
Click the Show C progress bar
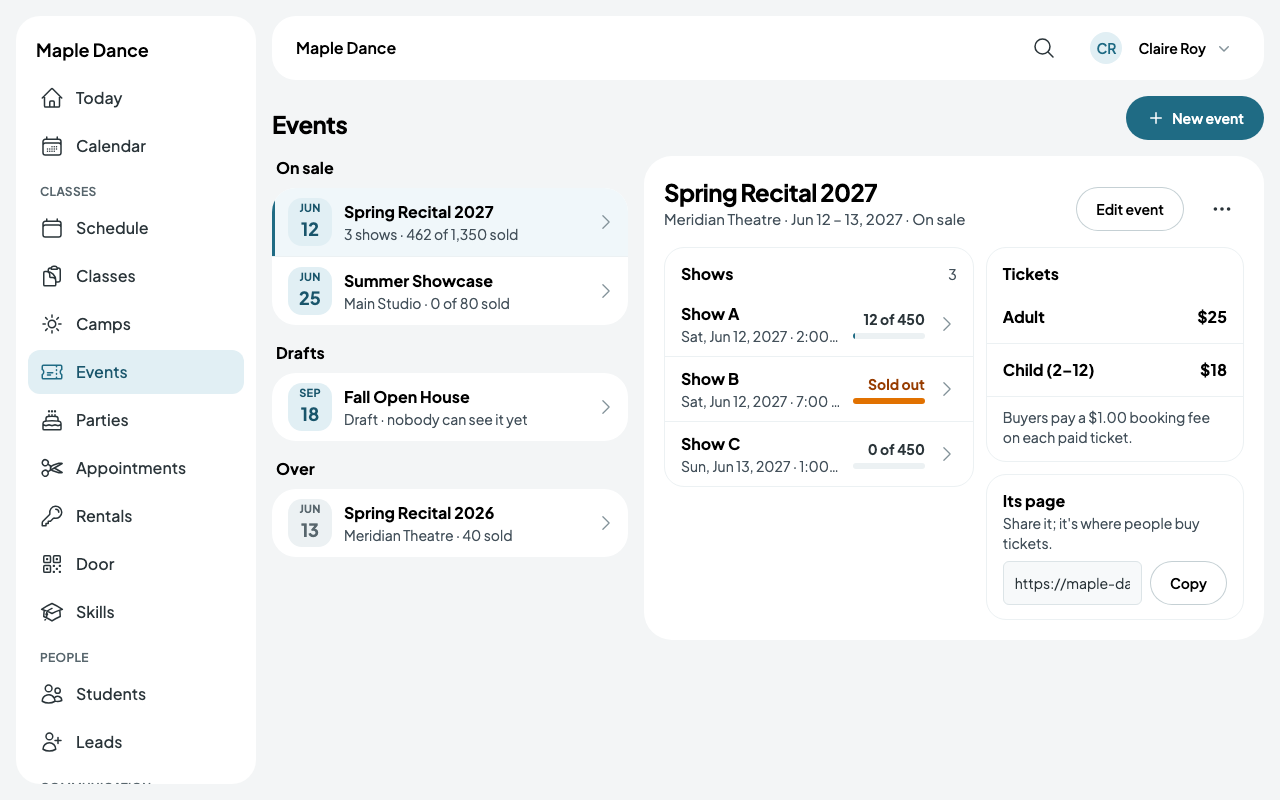click(889, 466)
